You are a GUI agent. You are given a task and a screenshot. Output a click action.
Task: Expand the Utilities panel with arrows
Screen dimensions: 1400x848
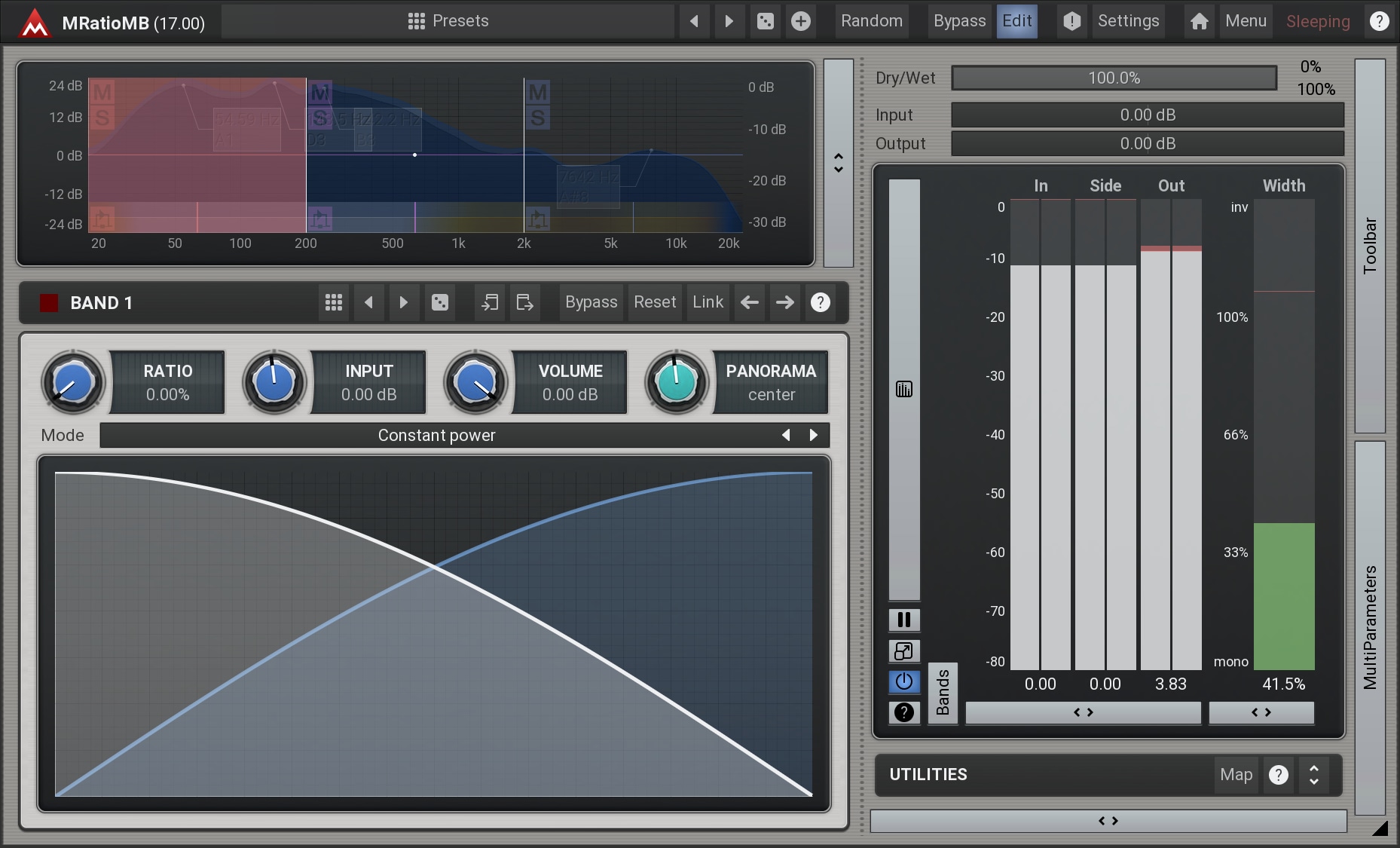click(x=1313, y=775)
